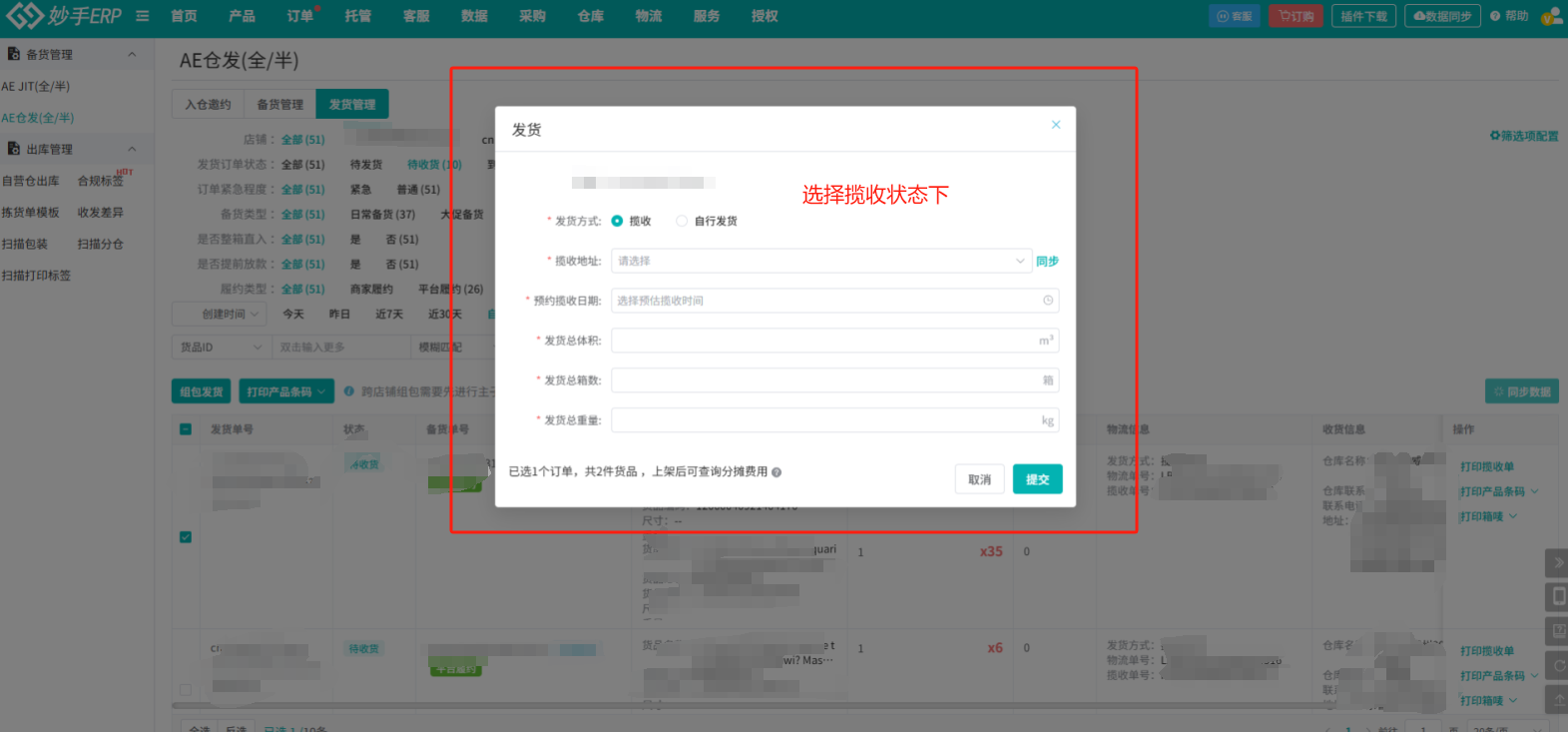Filter by 待收货 (10) status

(x=434, y=164)
